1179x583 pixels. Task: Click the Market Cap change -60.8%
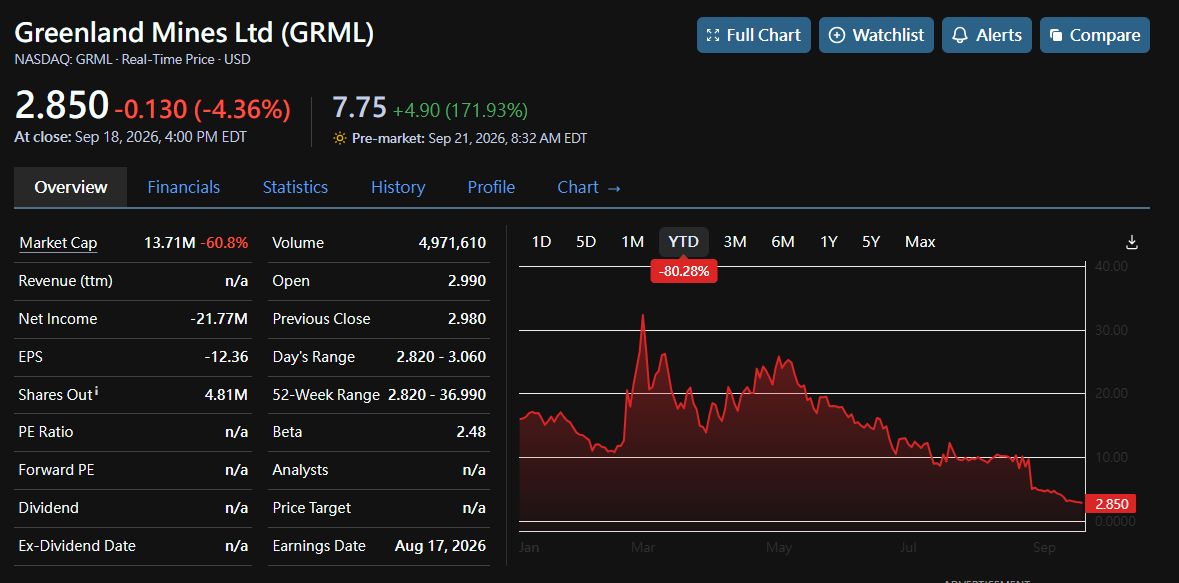tap(224, 243)
